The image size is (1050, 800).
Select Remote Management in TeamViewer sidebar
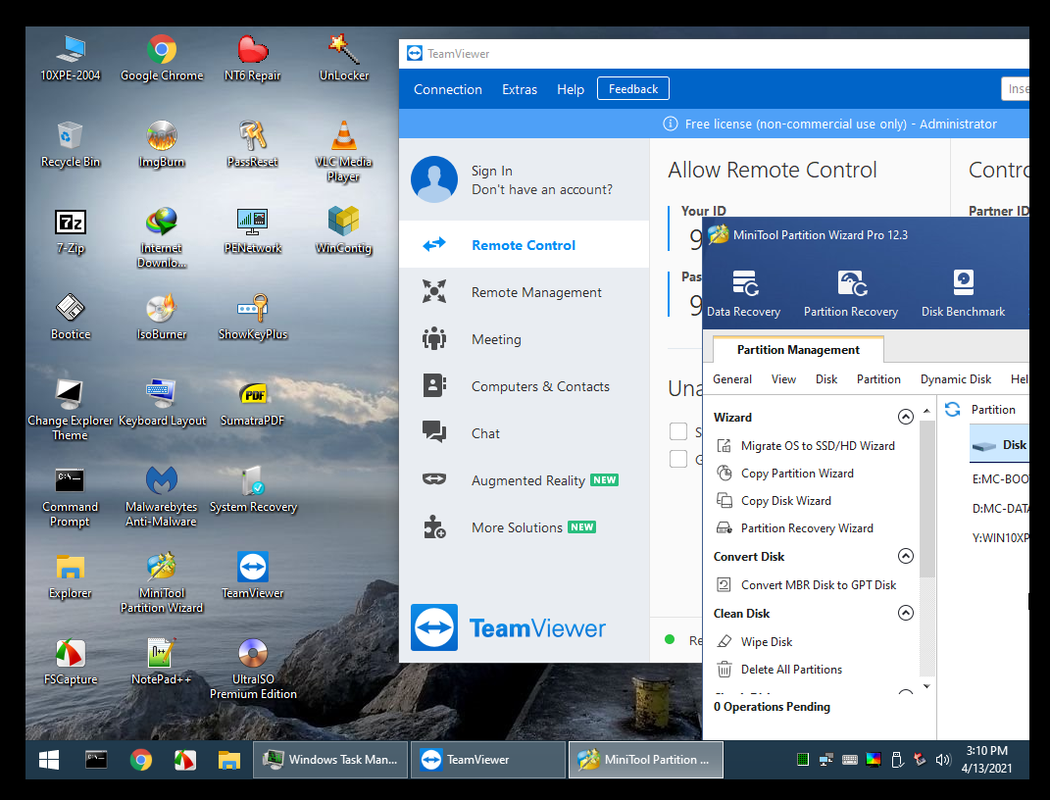tap(524, 292)
